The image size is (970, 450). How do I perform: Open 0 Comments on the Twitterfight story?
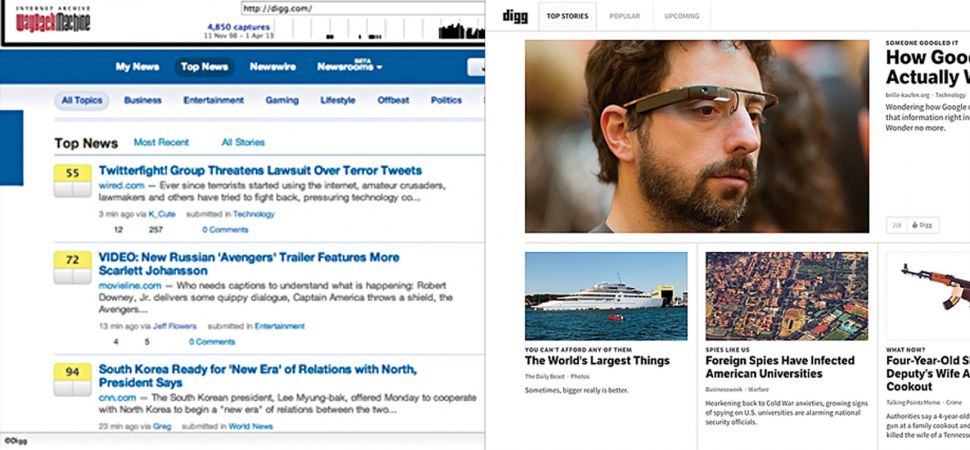tap(225, 230)
